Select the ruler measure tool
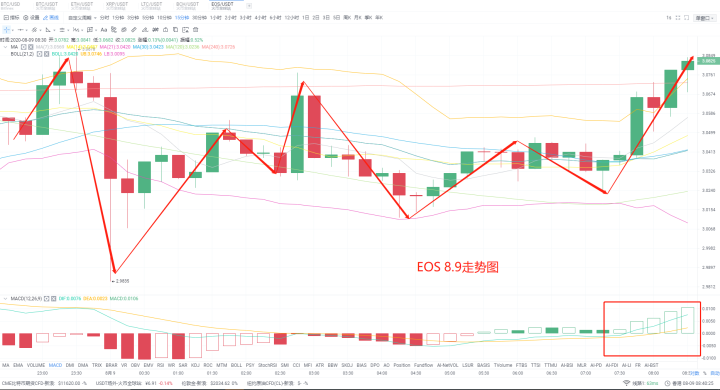 (134, 30)
